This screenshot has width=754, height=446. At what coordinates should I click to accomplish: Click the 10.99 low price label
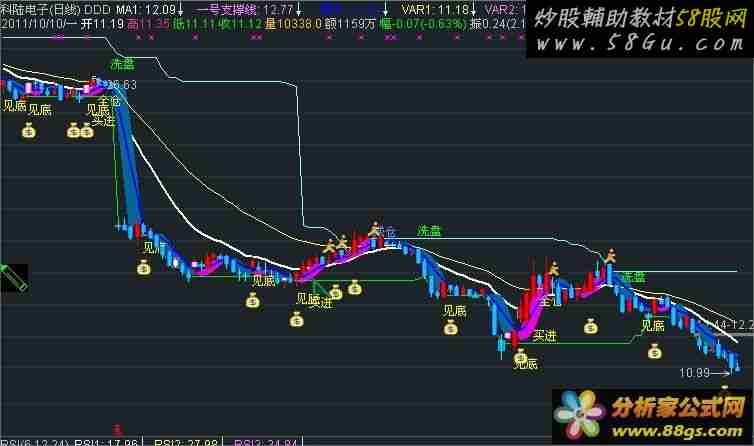695,372
